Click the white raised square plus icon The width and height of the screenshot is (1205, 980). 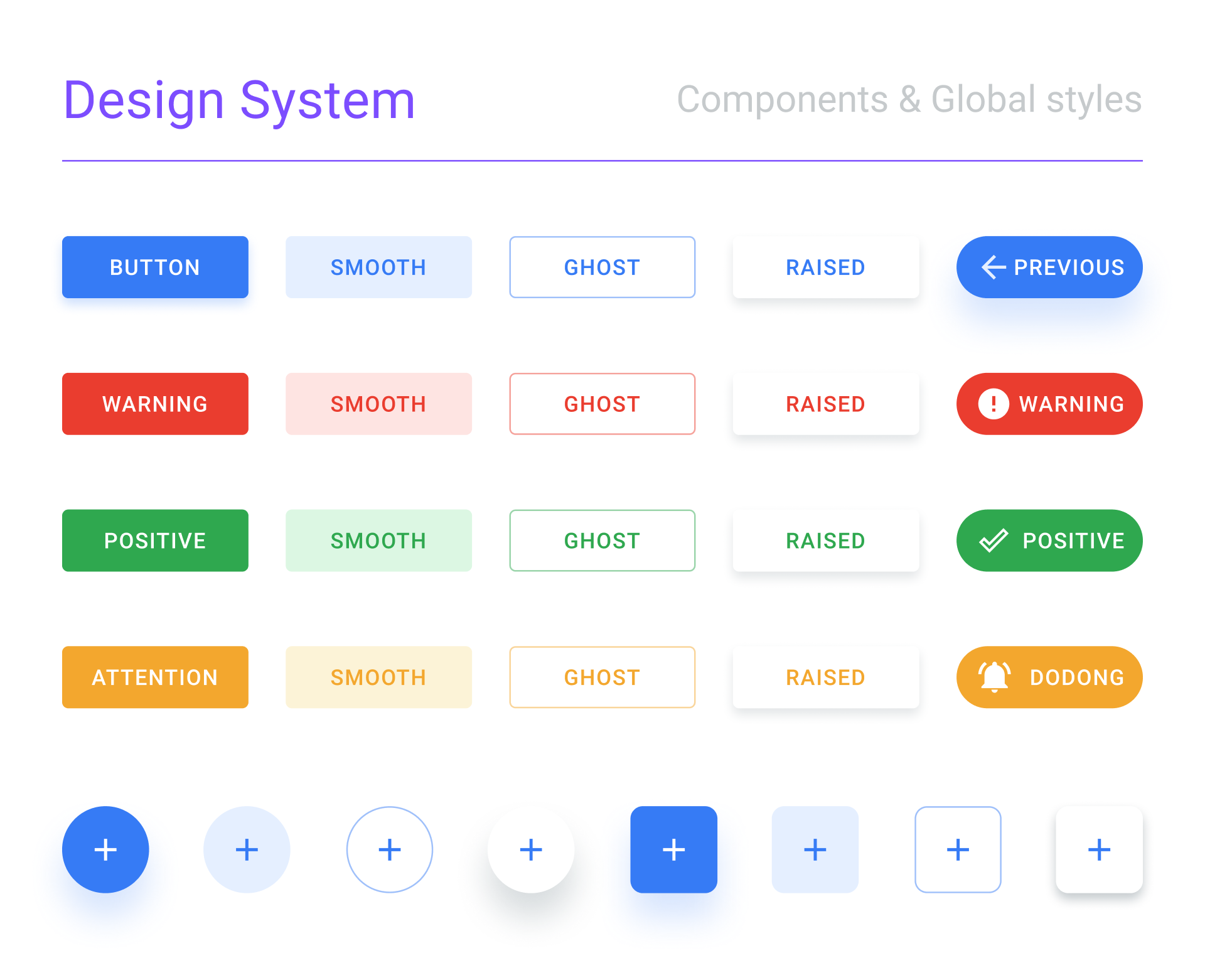point(1099,849)
